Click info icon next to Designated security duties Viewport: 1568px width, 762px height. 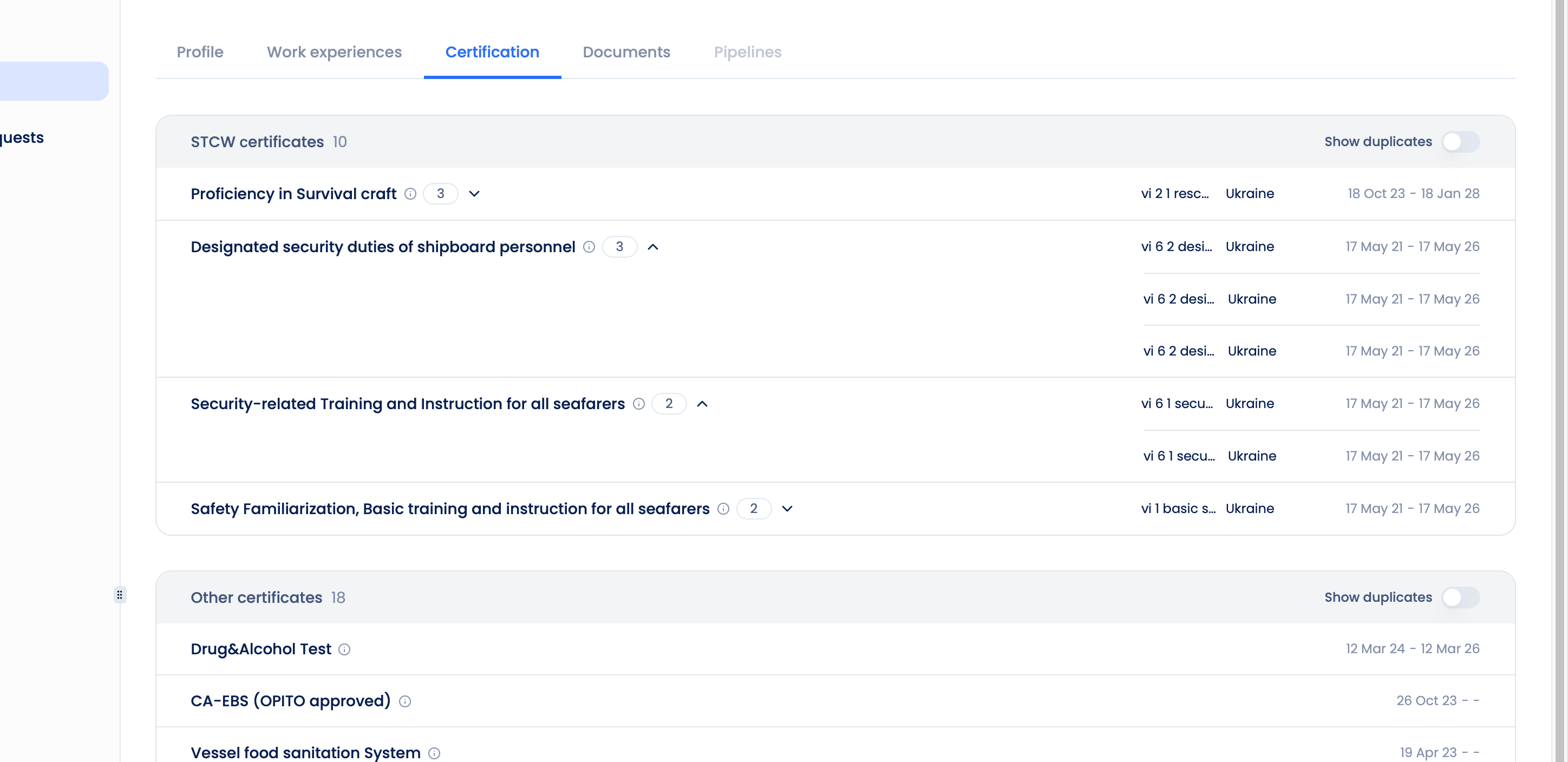pos(589,246)
